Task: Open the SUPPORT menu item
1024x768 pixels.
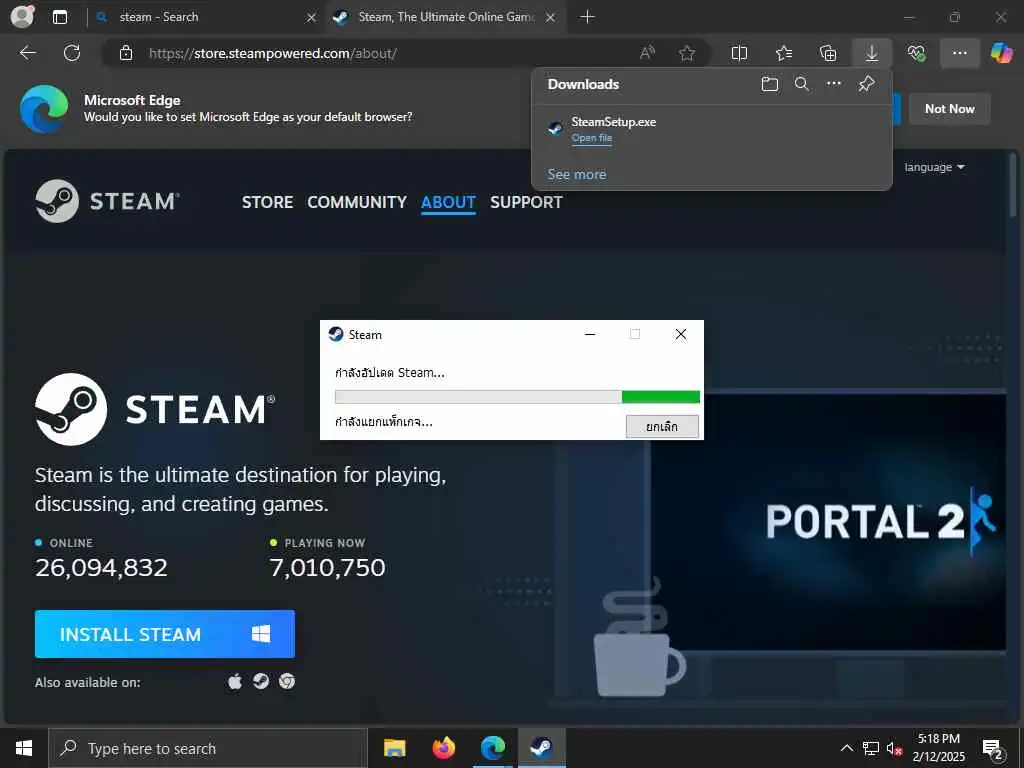Action: [526, 202]
